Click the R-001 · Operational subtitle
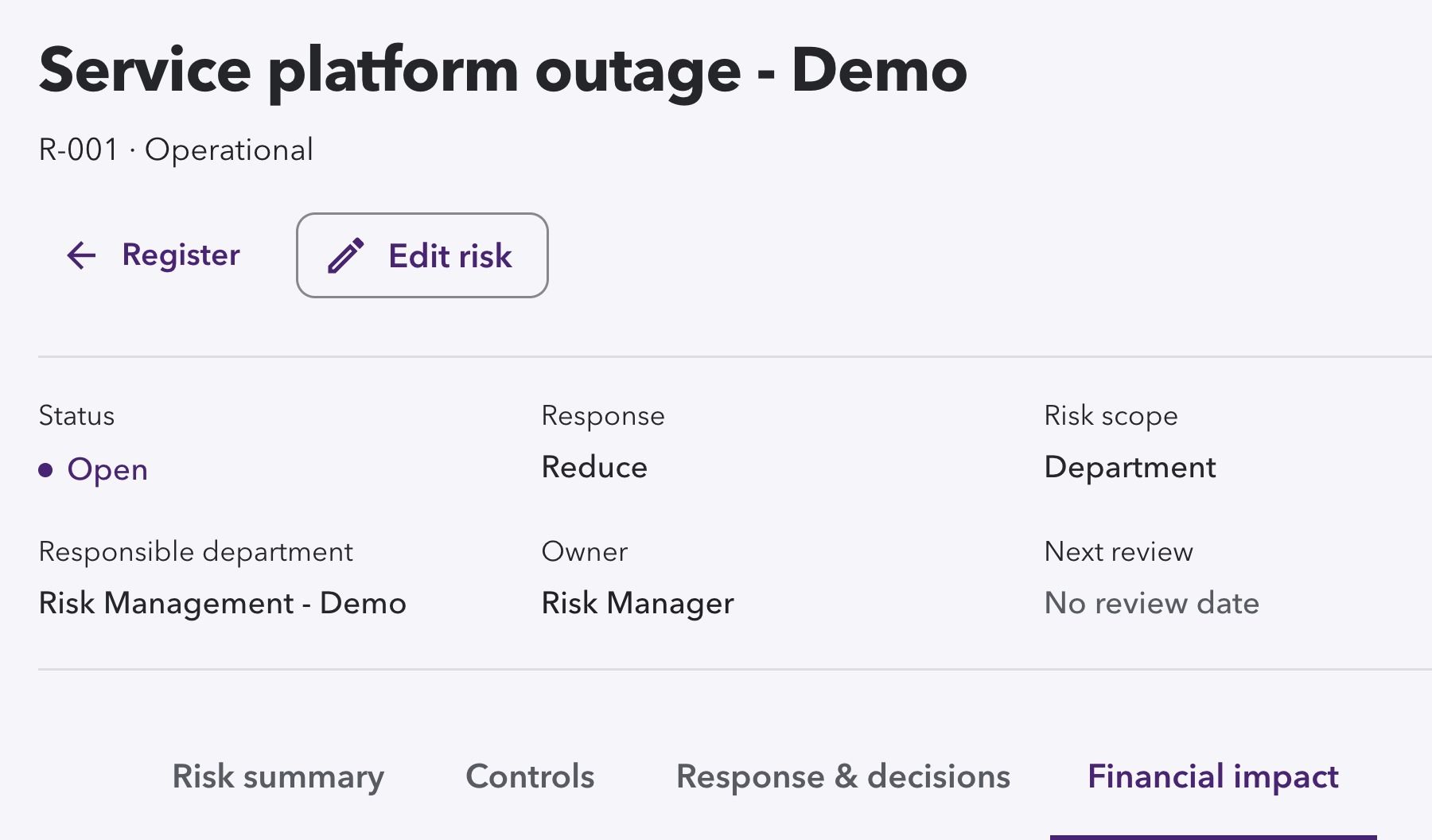The image size is (1432, 840). (x=176, y=150)
